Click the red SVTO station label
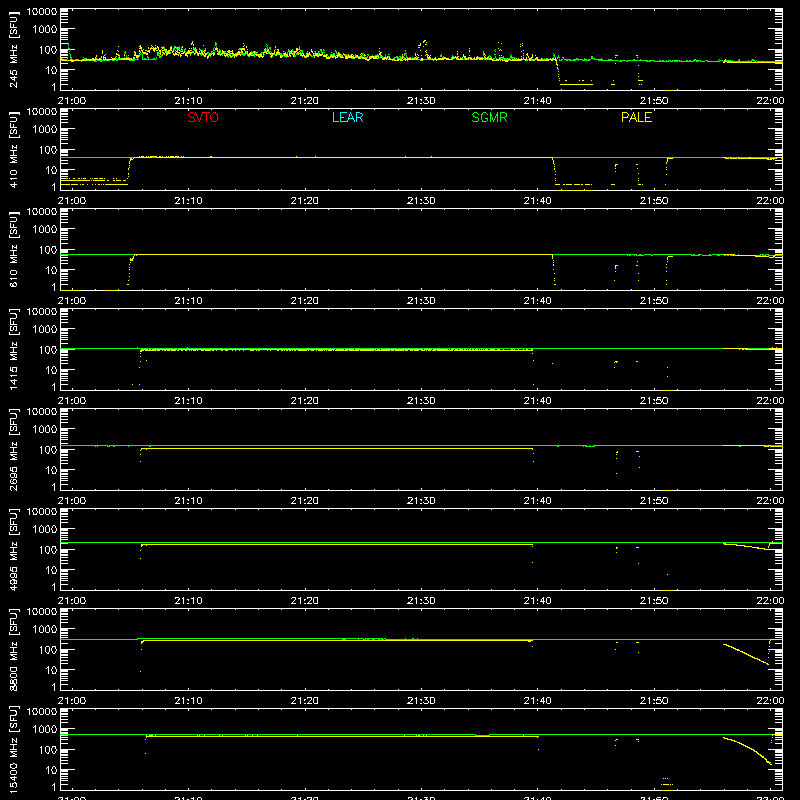 (x=203, y=117)
